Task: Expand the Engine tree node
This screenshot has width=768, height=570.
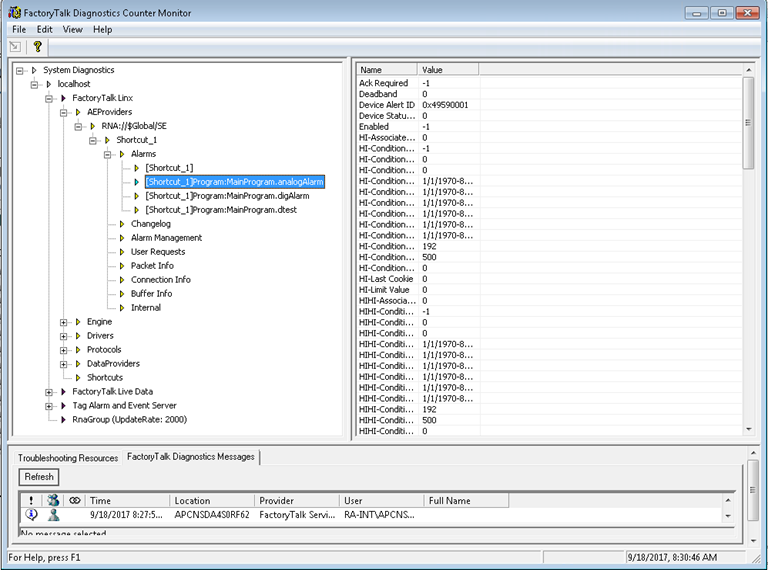Action: pyautogui.click(x=64, y=322)
